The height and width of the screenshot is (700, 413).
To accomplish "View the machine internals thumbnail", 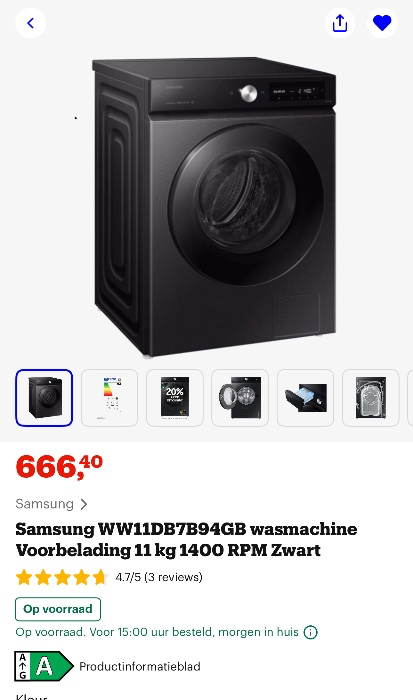I will pyautogui.click(x=371, y=398).
